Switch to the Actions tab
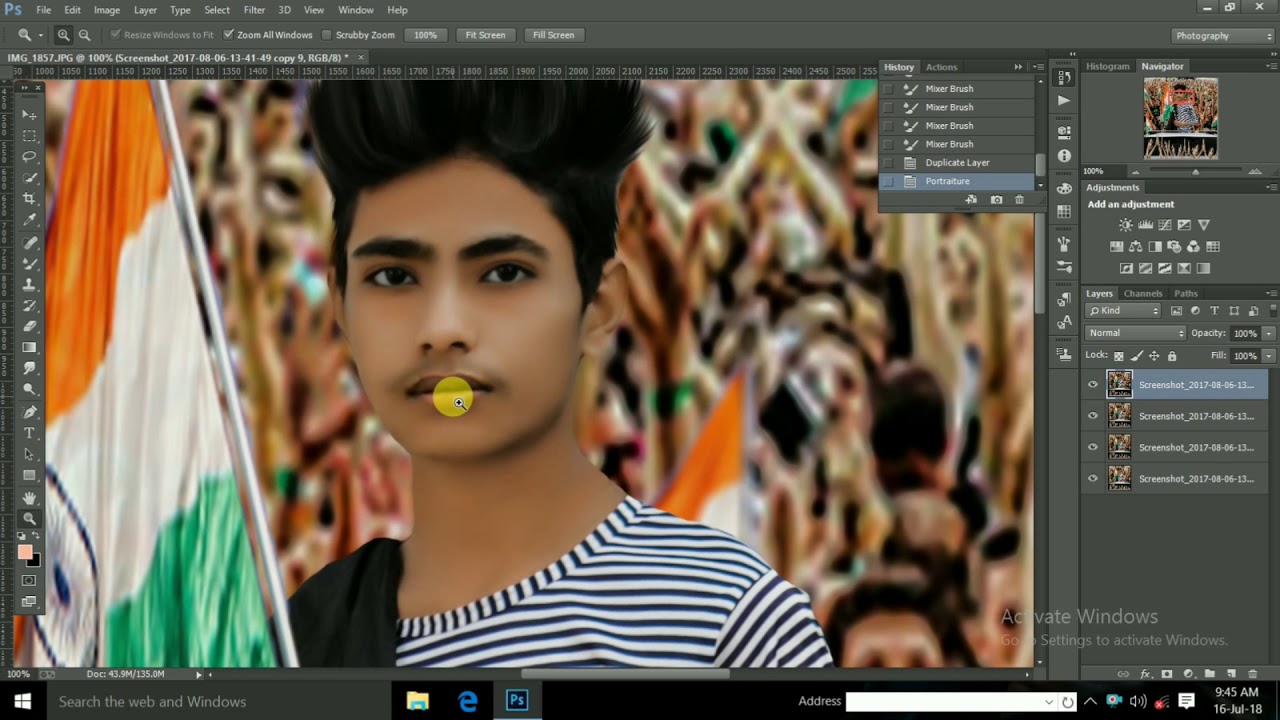The height and width of the screenshot is (720, 1280). pyautogui.click(x=941, y=67)
